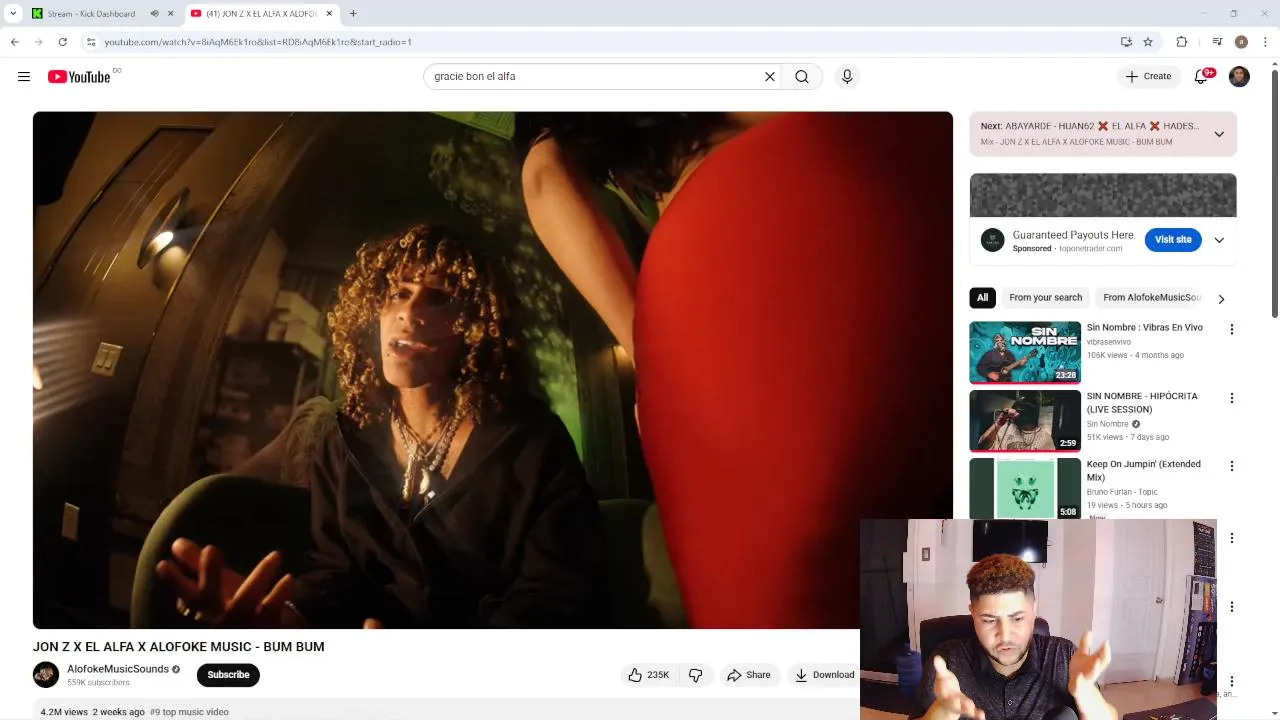Open the Chrome extensions puzzle icon
The width and height of the screenshot is (1280, 720).
(x=1182, y=42)
